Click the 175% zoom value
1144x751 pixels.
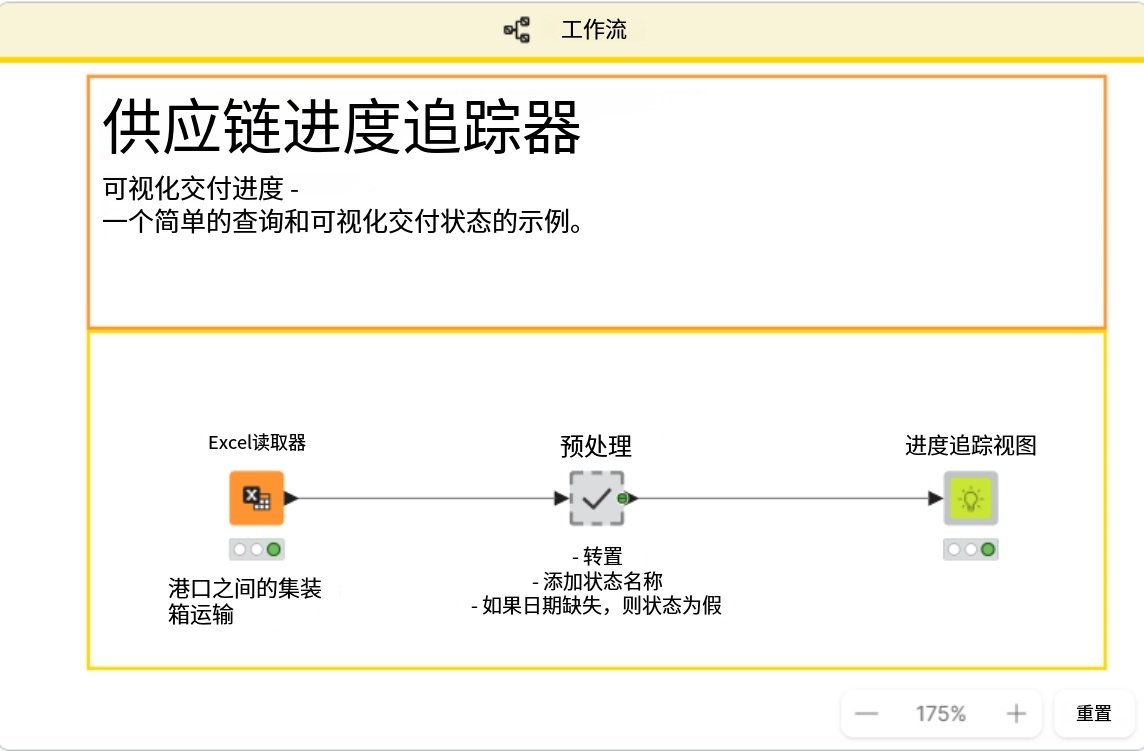pyautogui.click(x=940, y=713)
